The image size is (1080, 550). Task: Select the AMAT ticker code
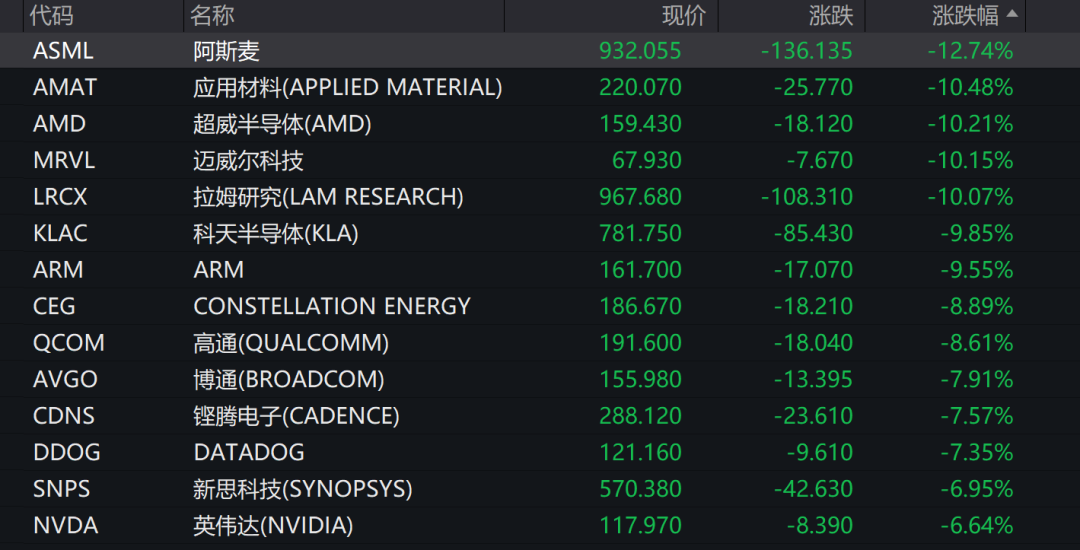(x=65, y=87)
